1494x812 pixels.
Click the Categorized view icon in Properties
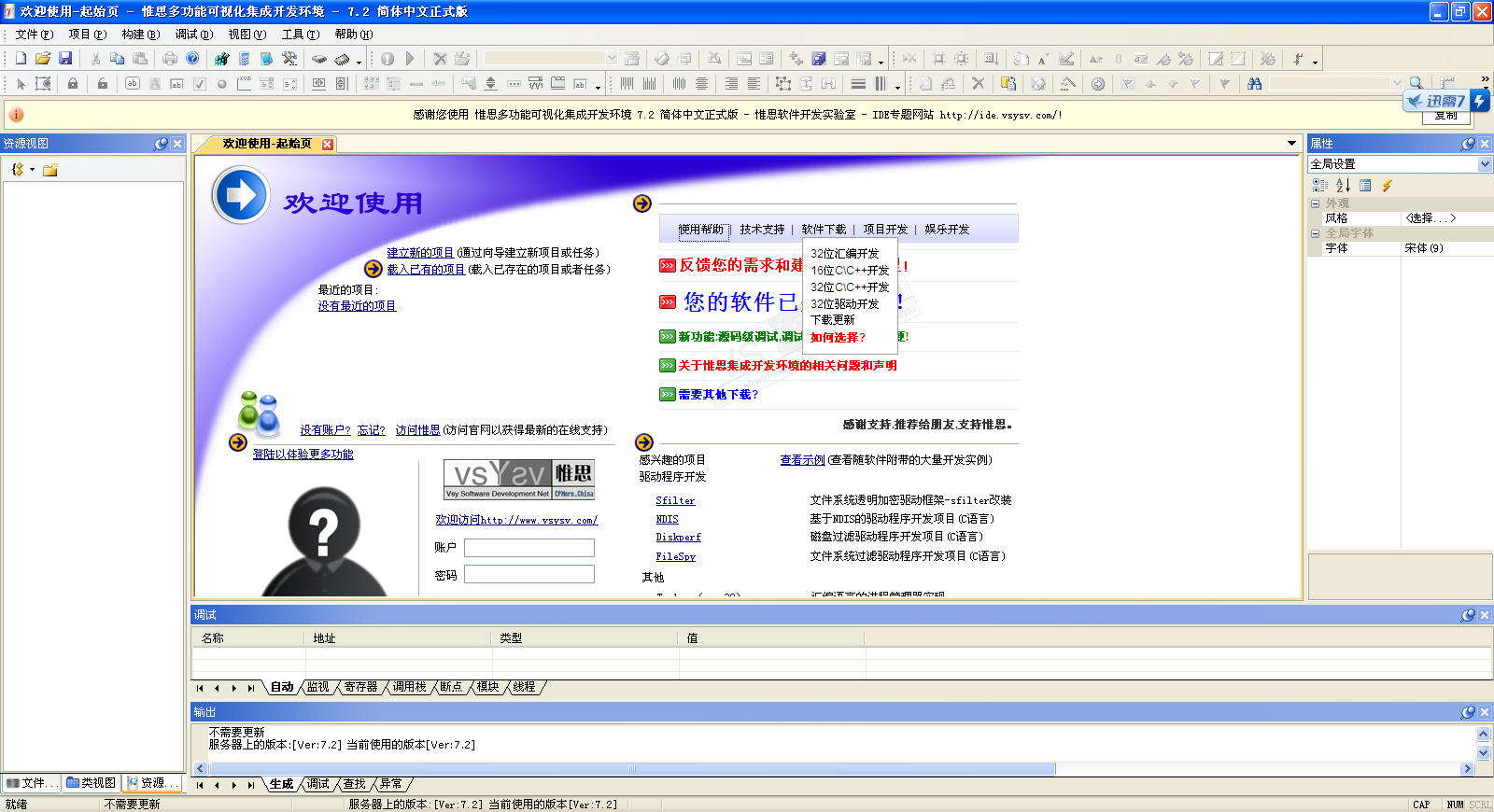pos(1320,186)
